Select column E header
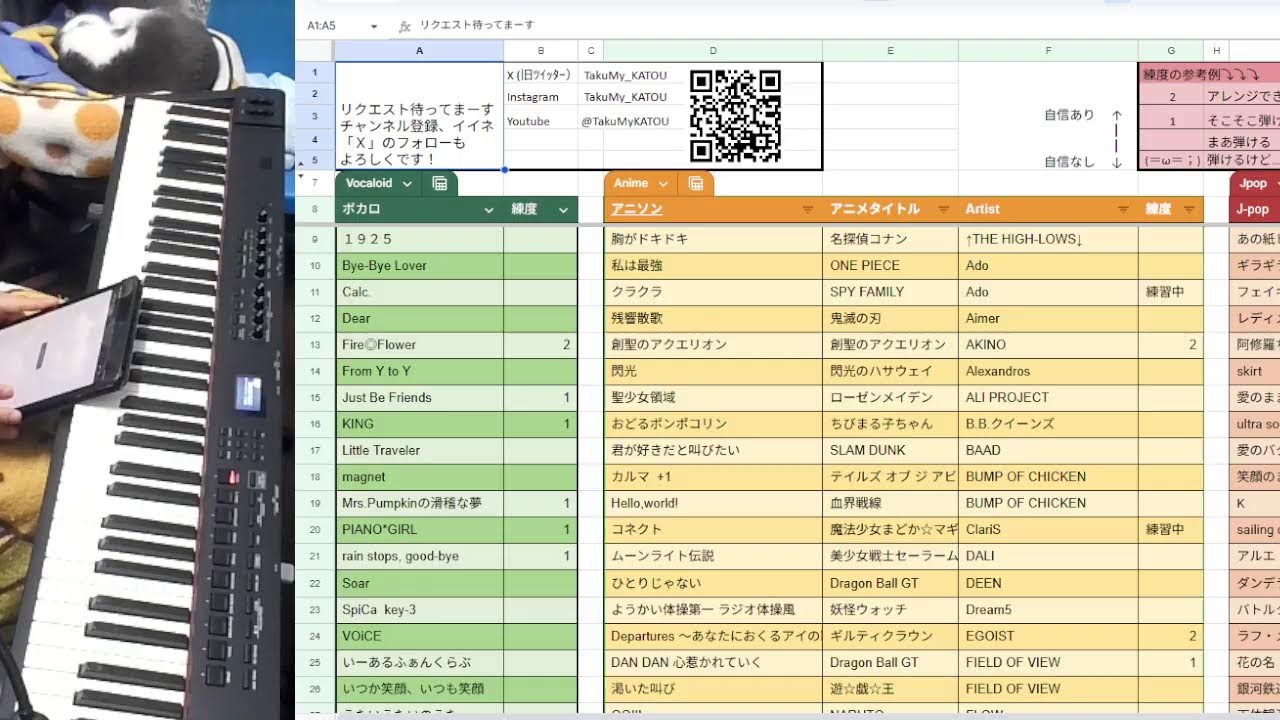 tap(890, 50)
